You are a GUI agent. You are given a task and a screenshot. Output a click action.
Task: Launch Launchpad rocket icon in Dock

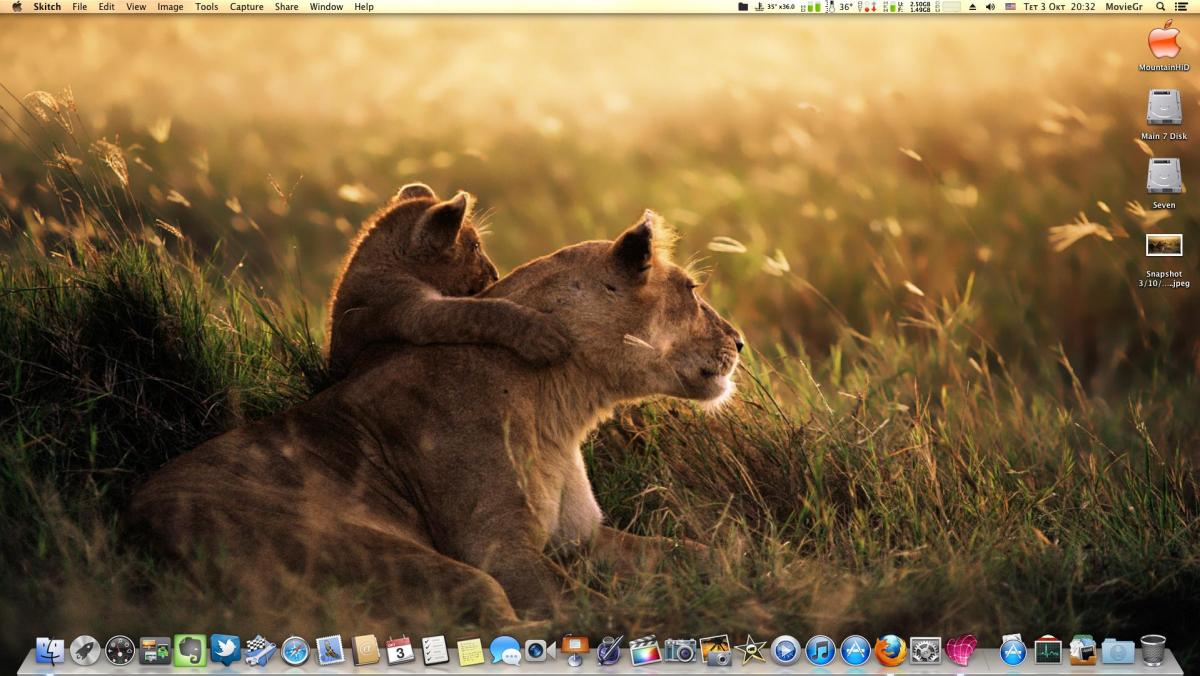85,651
